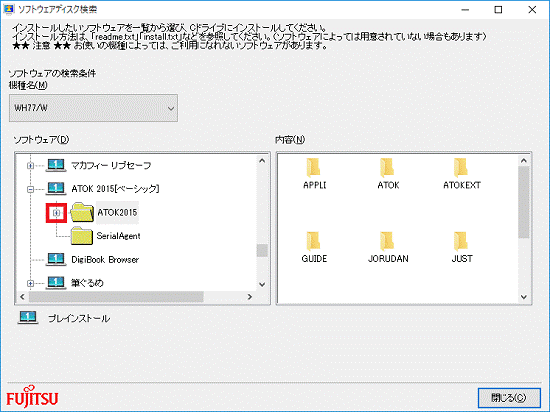Expand the ATOK2015 folder node
This screenshot has width=550, height=412.
click(56, 212)
